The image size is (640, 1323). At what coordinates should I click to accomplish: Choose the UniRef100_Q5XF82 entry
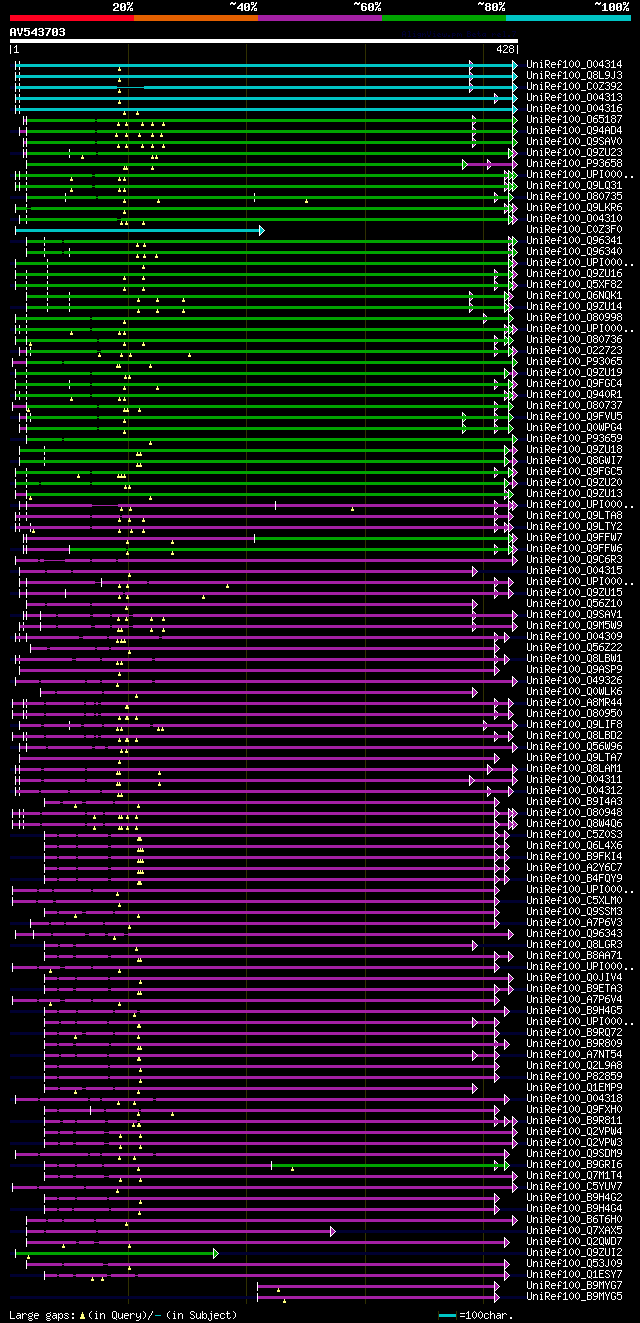click(x=575, y=285)
